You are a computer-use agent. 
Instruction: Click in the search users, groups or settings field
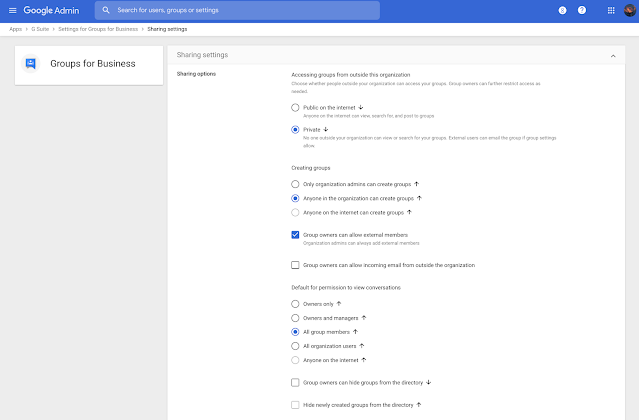[x=237, y=10]
